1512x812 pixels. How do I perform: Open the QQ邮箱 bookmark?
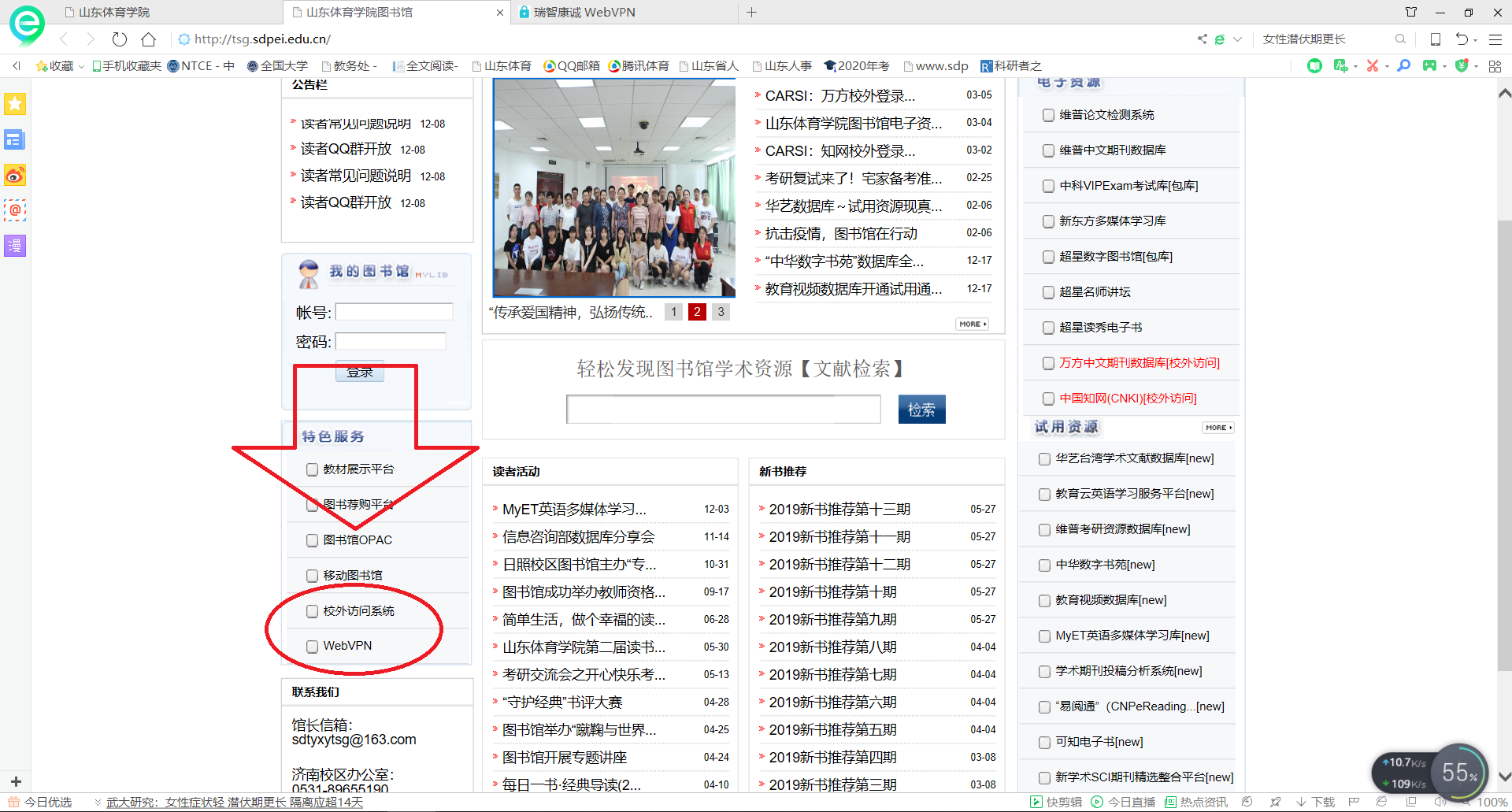tap(571, 66)
